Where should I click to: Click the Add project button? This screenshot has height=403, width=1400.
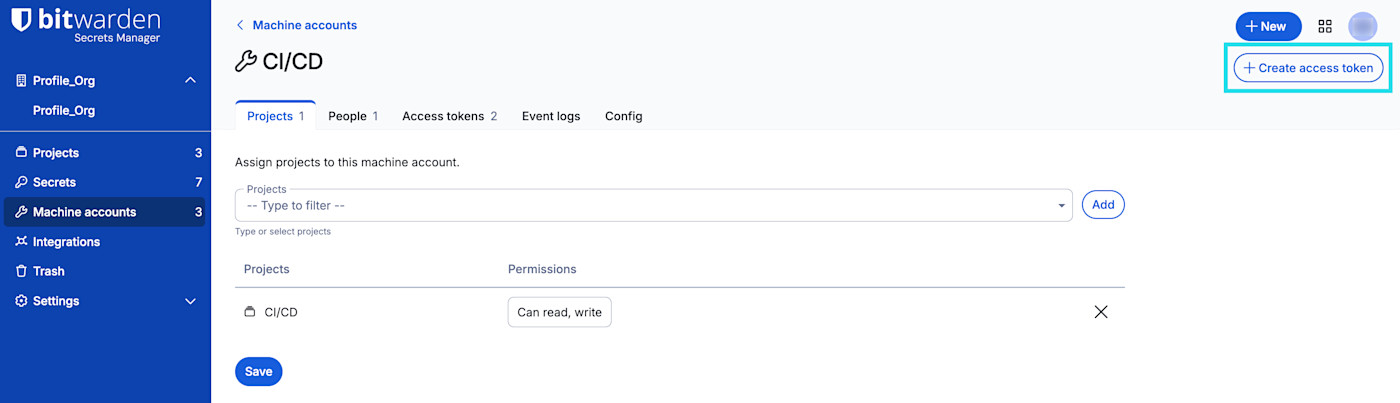1103,205
